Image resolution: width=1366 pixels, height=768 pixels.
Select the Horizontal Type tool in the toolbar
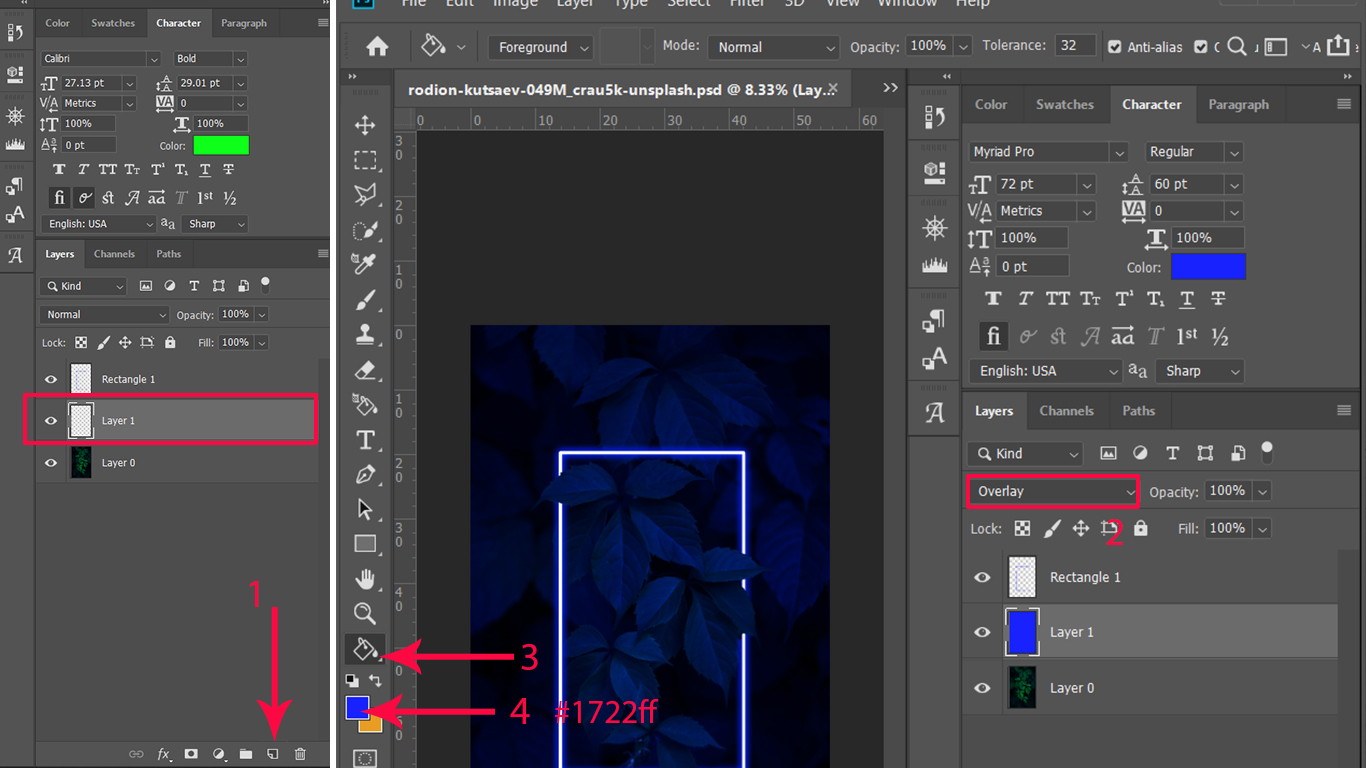pyautogui.click(x=365, y=440)
